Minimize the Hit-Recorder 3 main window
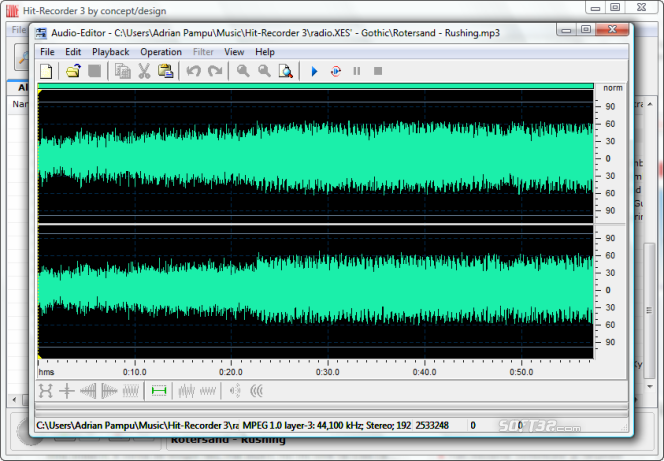The image size is (664, 461). (x=595, y=7)
